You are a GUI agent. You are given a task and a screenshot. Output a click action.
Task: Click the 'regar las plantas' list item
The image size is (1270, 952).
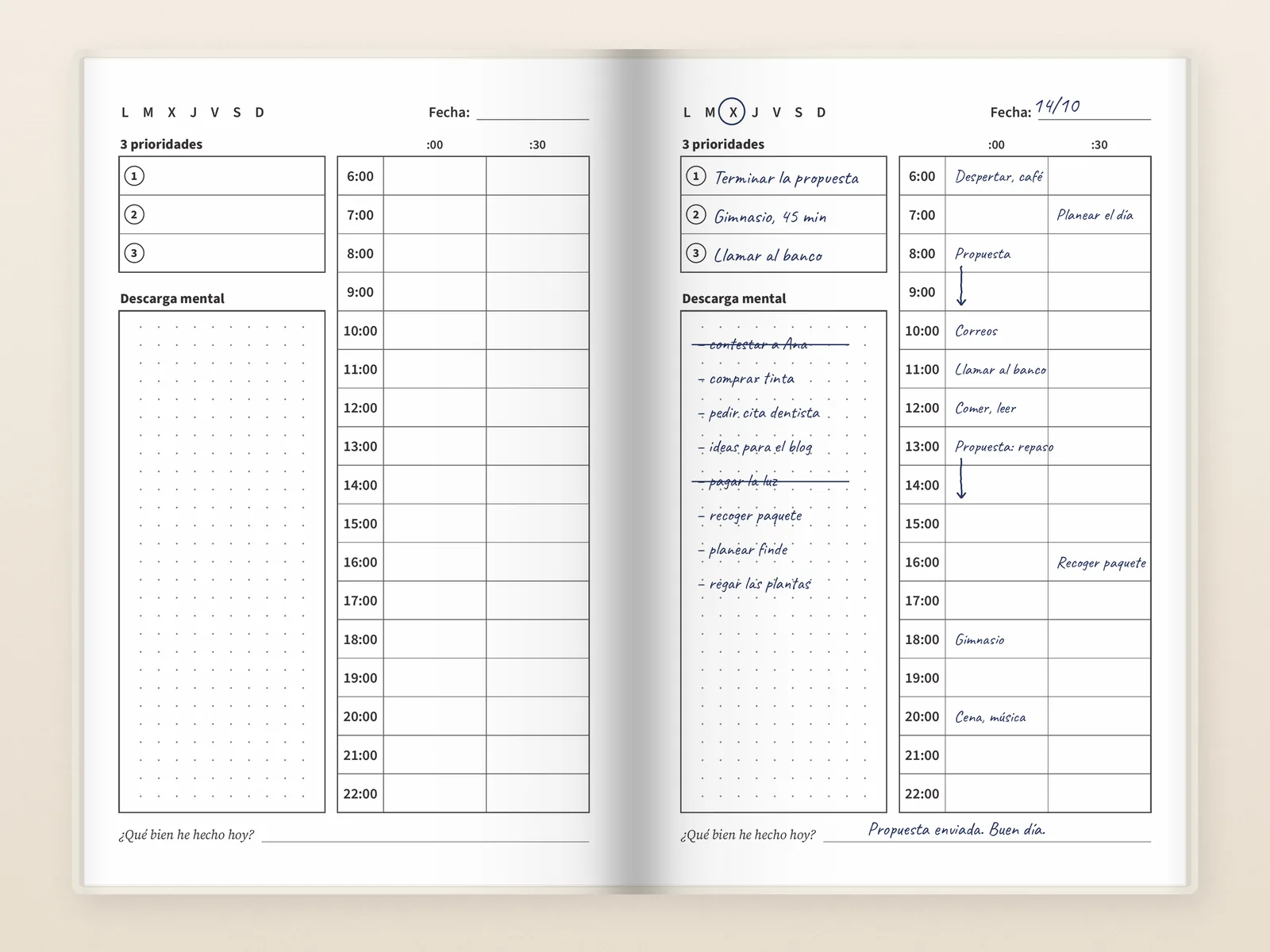pyautogui.click(x=755, y=584)
